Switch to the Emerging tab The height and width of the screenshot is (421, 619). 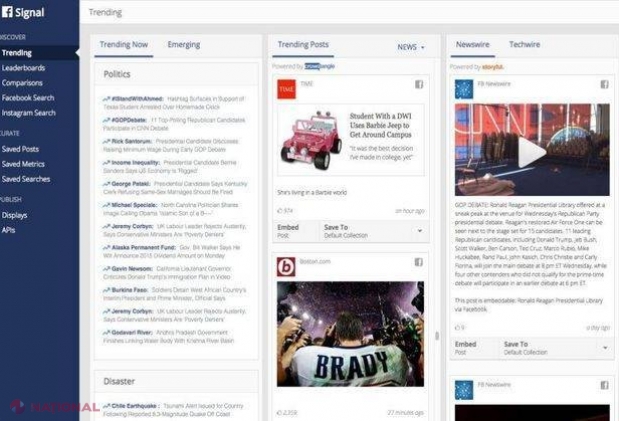(184, 45)
